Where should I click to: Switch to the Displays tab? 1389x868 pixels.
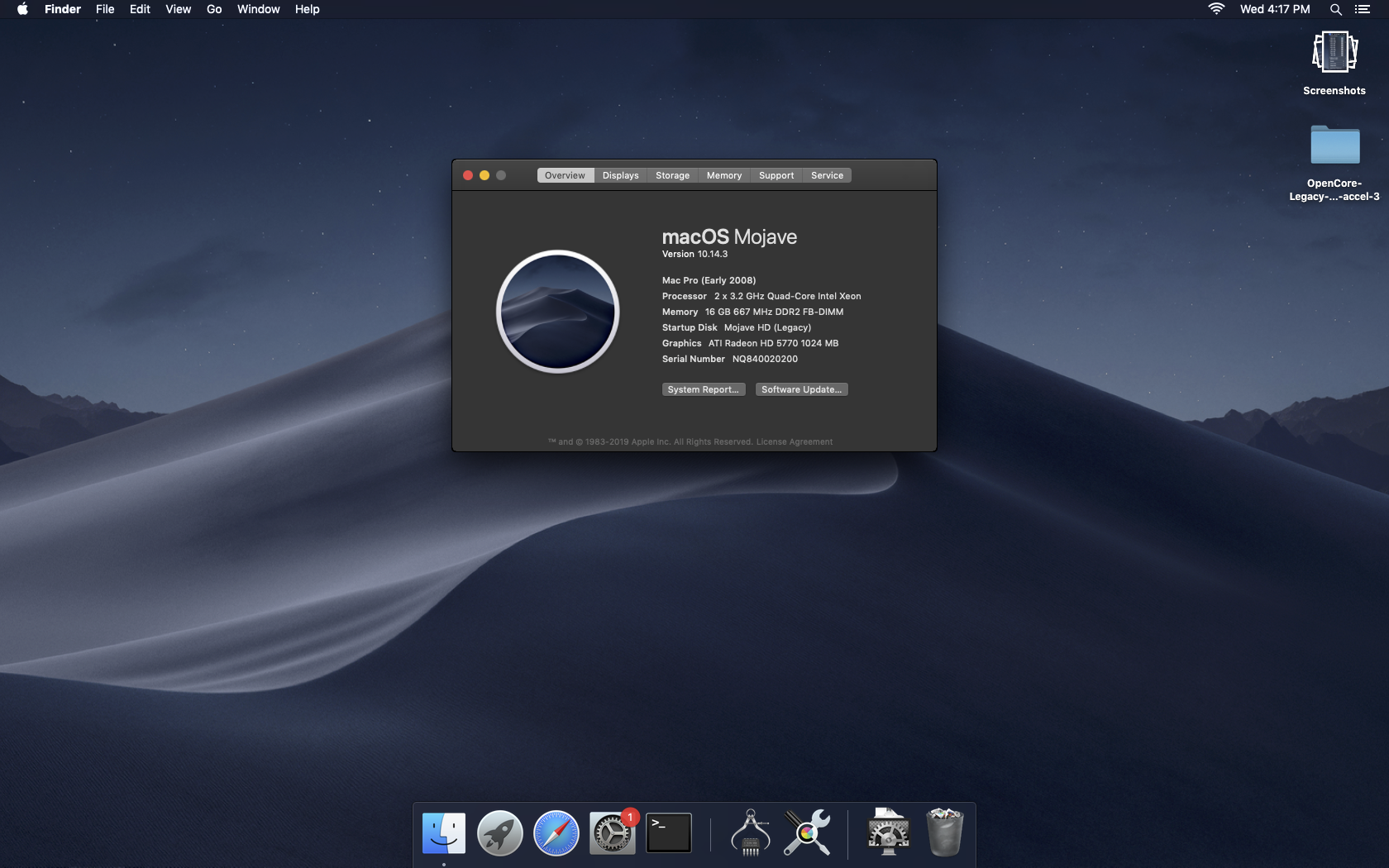[x=620, y=175]
